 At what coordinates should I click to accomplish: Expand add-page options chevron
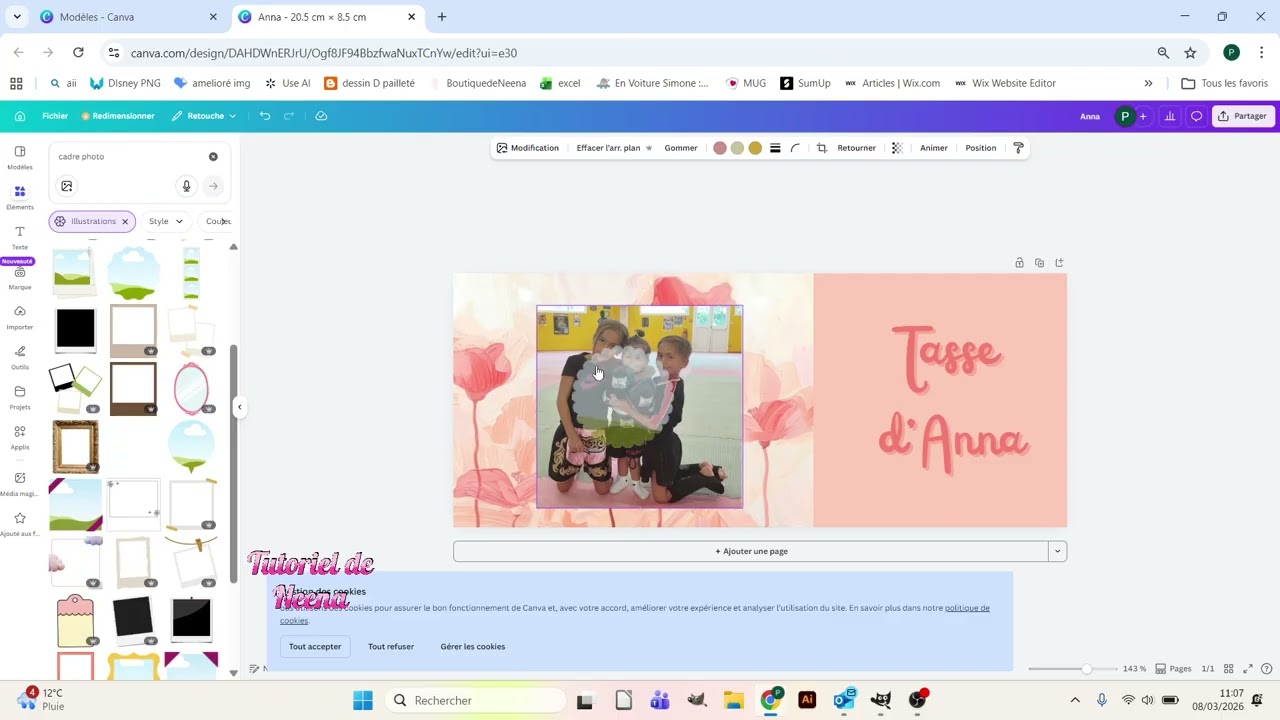tap(1058, 551)
